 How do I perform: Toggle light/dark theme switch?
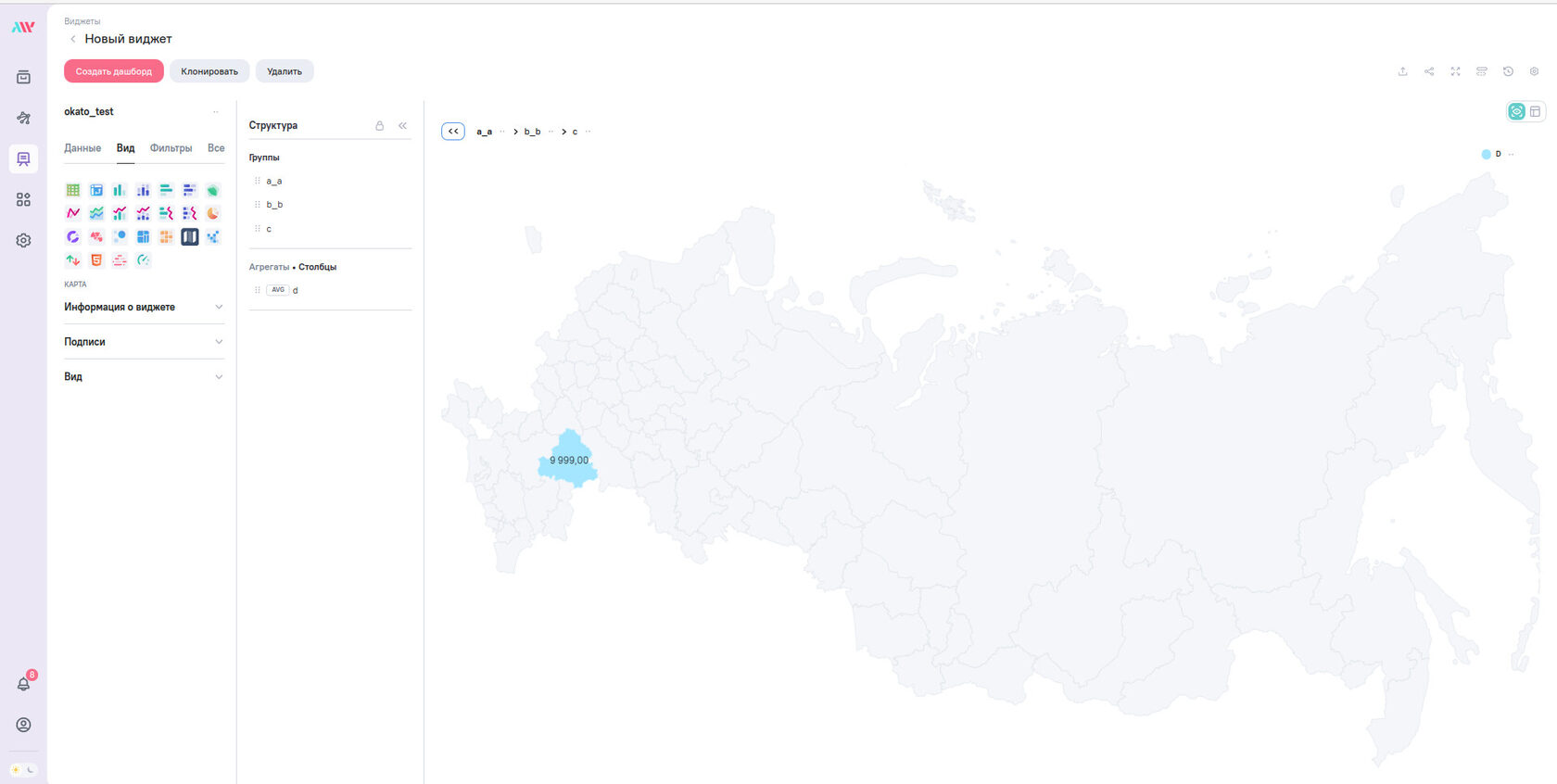click(x=23, y=769)
